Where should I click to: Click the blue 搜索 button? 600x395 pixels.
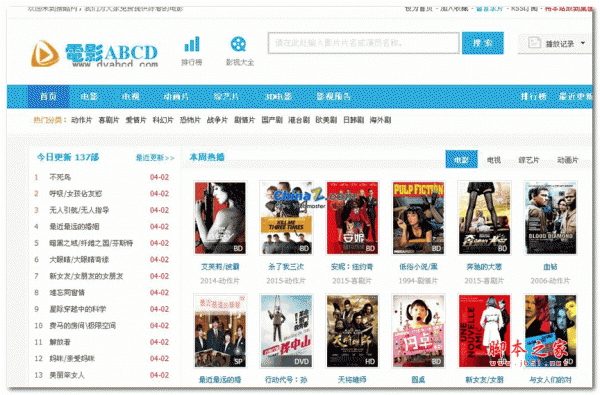483,43
